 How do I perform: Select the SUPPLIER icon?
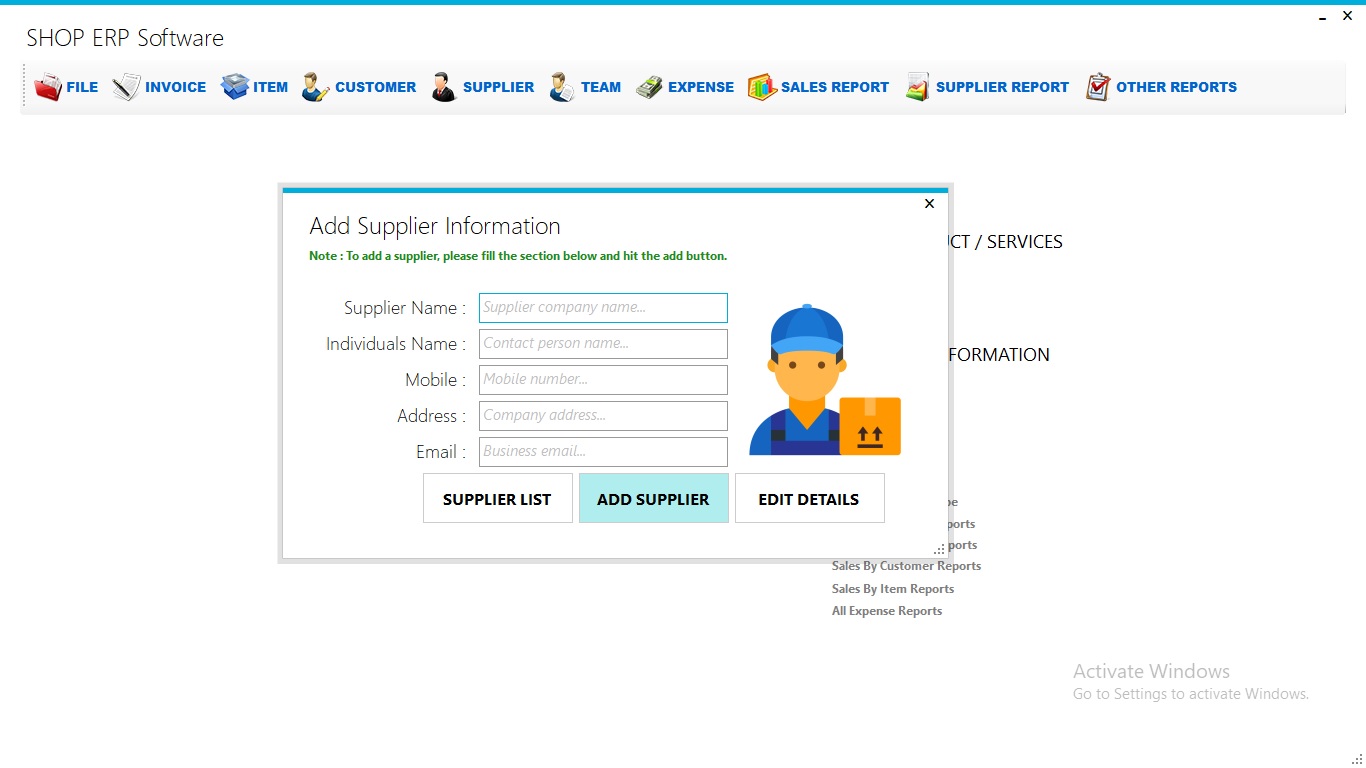pyautogui.click(x=443, y=87)
